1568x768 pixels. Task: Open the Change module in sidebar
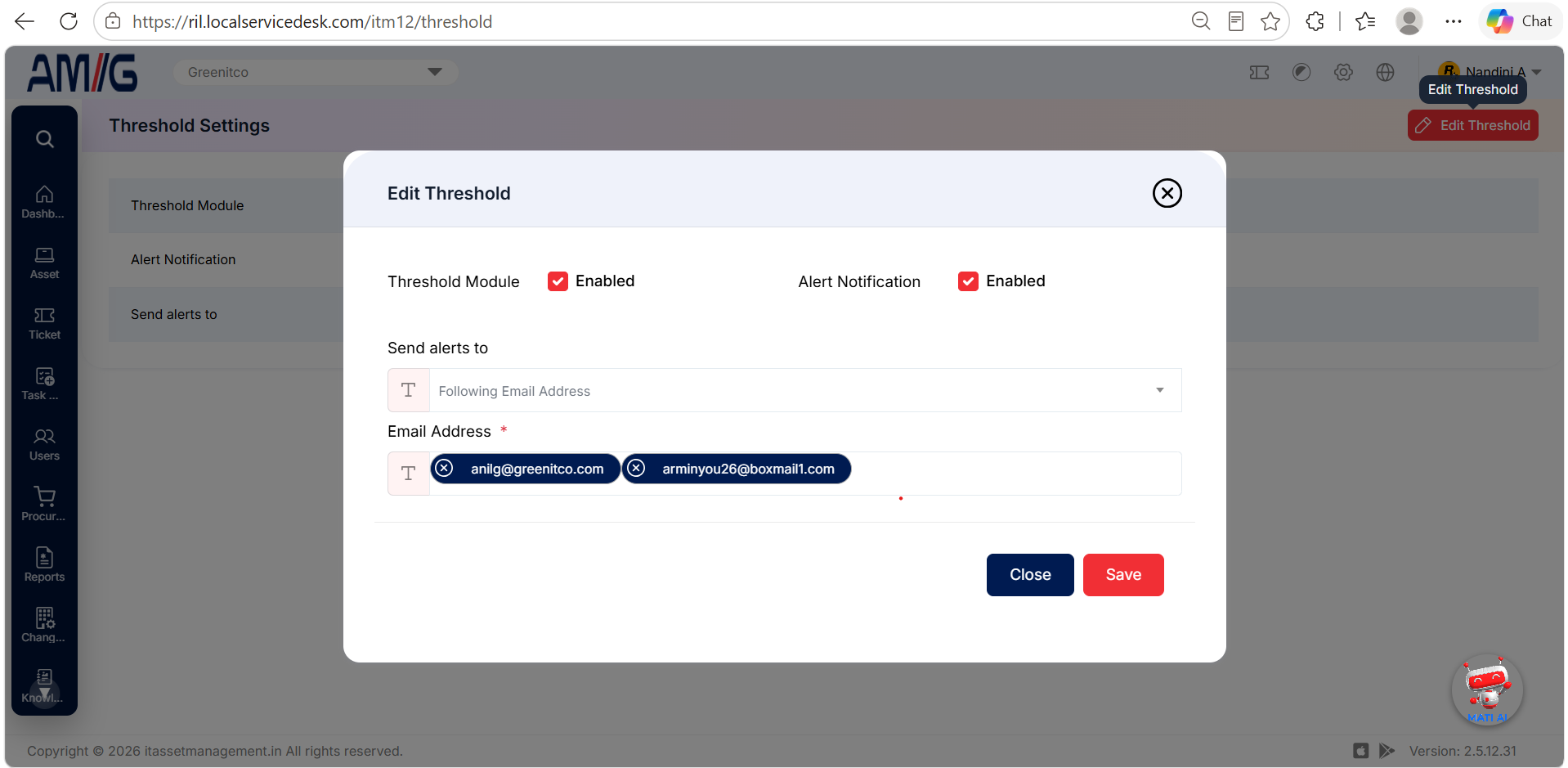pyautogui.click(x=44, y=626)
